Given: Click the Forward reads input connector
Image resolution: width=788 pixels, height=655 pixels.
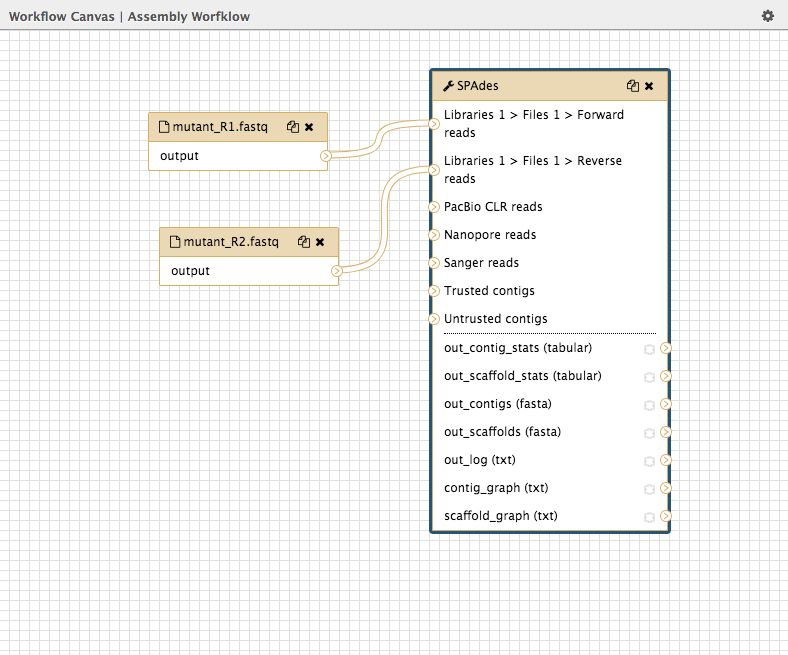Looking at the screenshot, I should tap(434, 124).
